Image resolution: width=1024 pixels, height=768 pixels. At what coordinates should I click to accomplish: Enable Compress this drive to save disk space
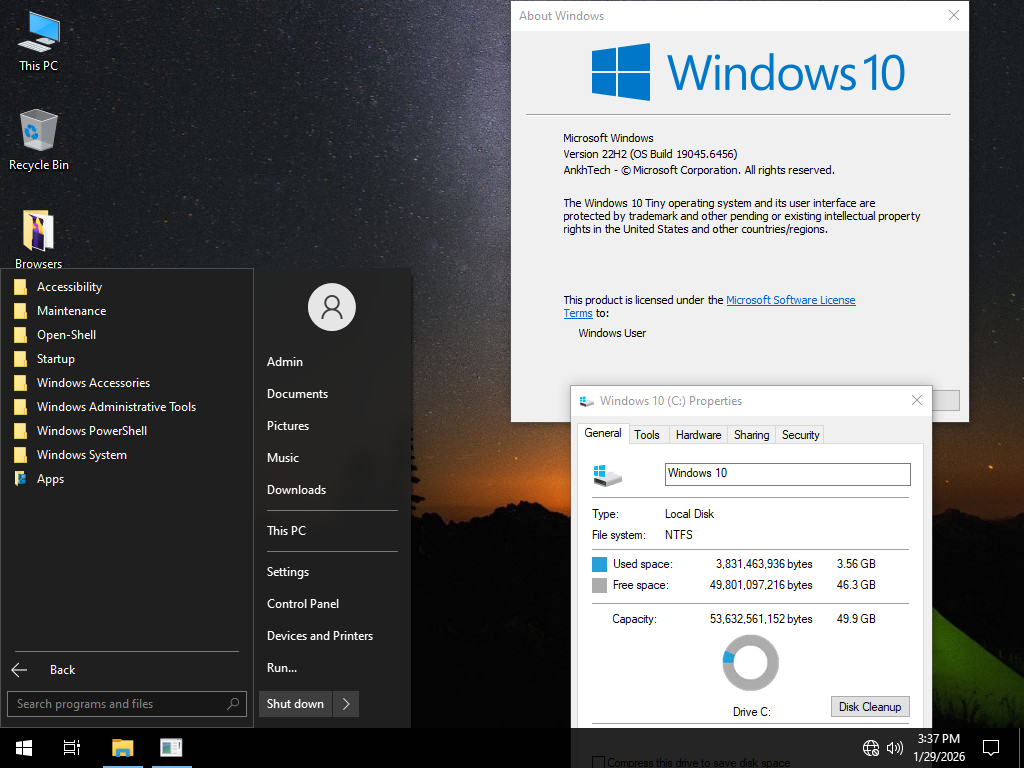point(598,761)
